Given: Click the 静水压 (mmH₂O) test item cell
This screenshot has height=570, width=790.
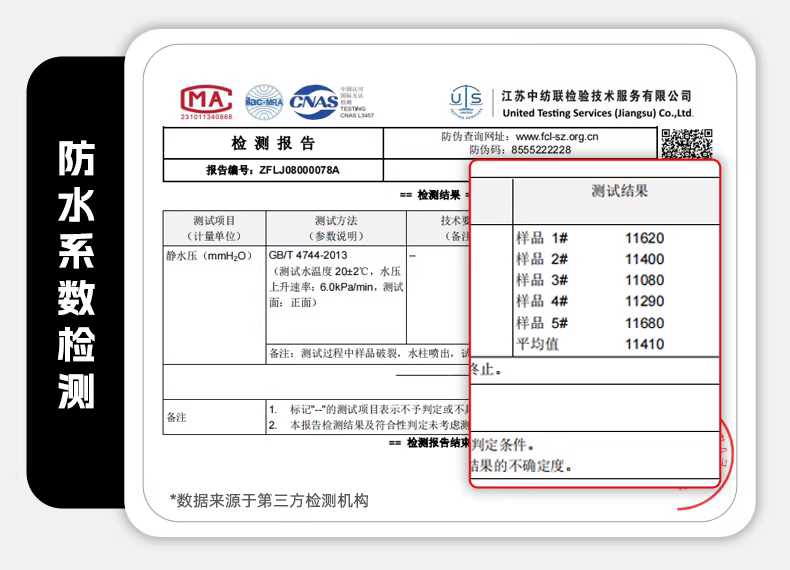Looking at the screenshot, I should 208,256.
